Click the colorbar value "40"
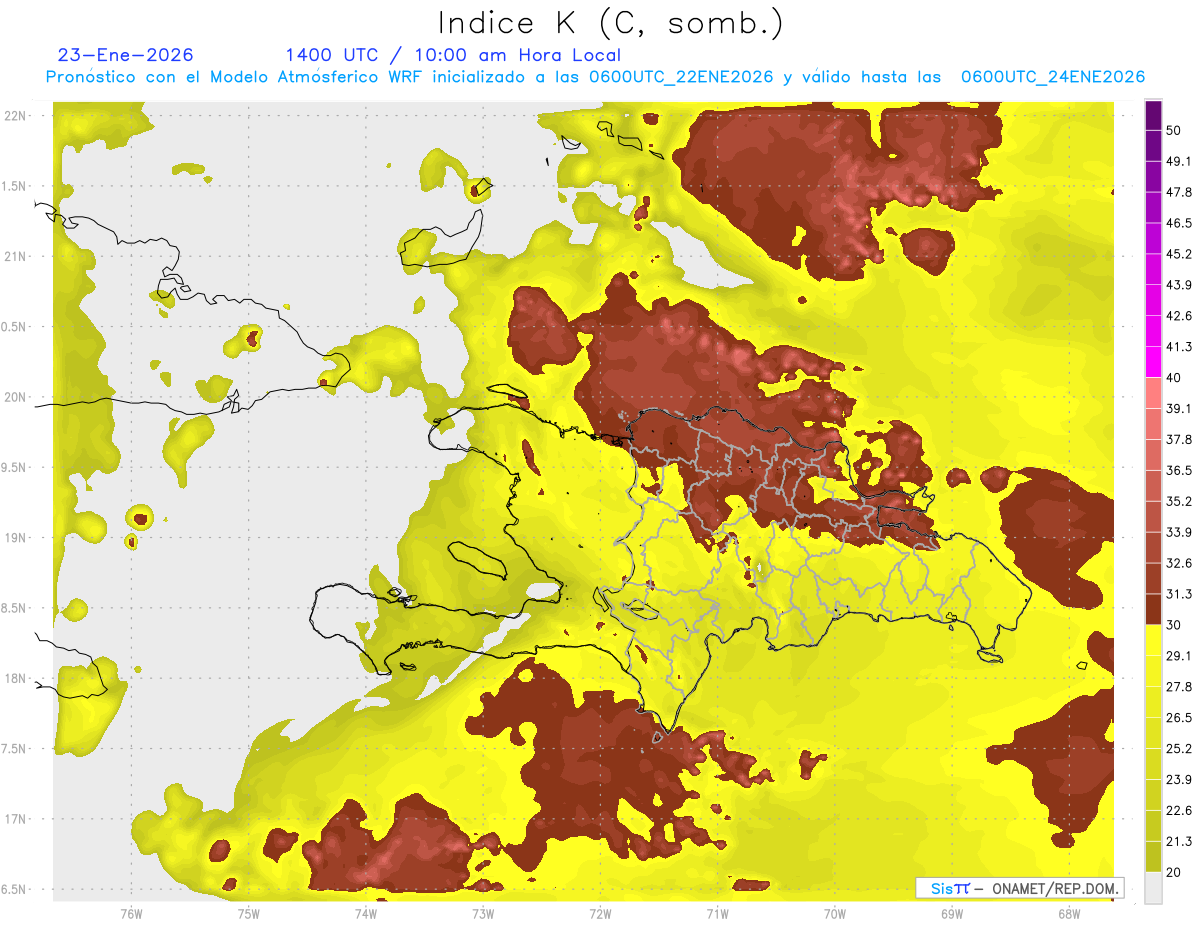 [x=1173, y=377]
